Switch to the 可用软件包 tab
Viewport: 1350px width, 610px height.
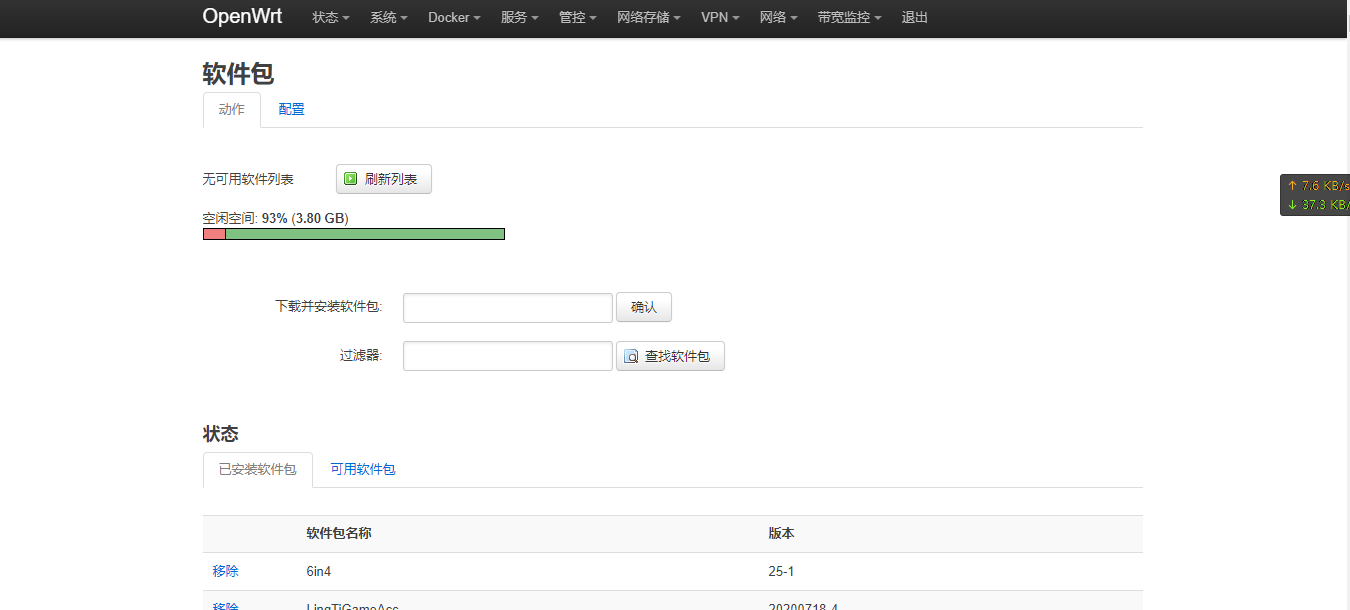coord(362,468)
